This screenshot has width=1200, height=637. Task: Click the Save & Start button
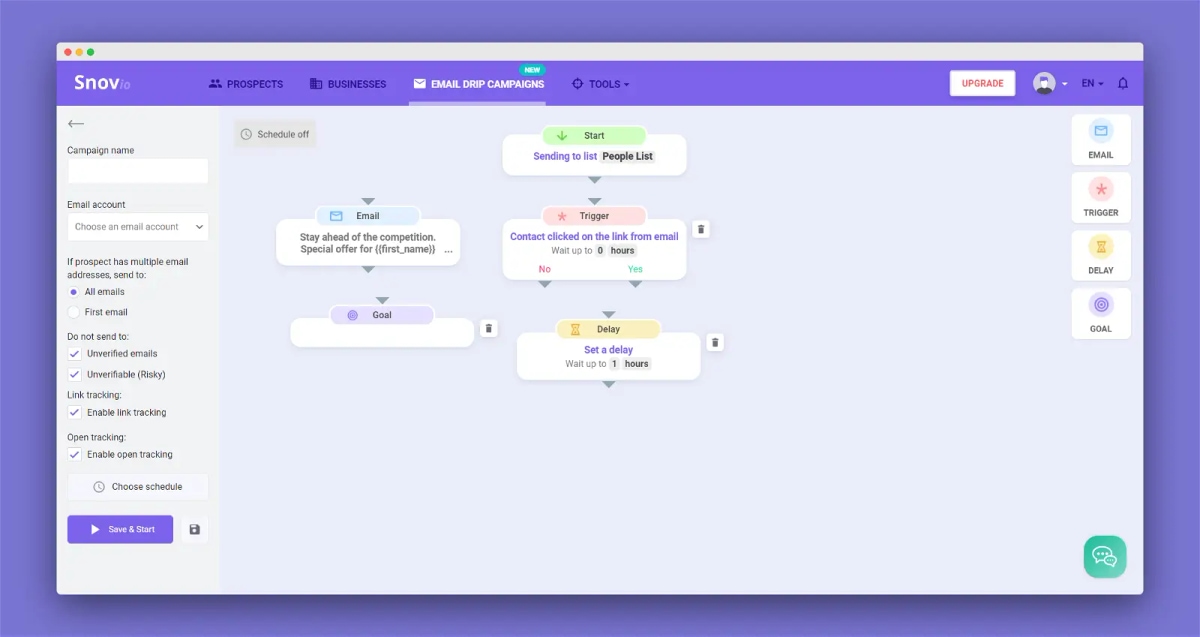[120, 529]
